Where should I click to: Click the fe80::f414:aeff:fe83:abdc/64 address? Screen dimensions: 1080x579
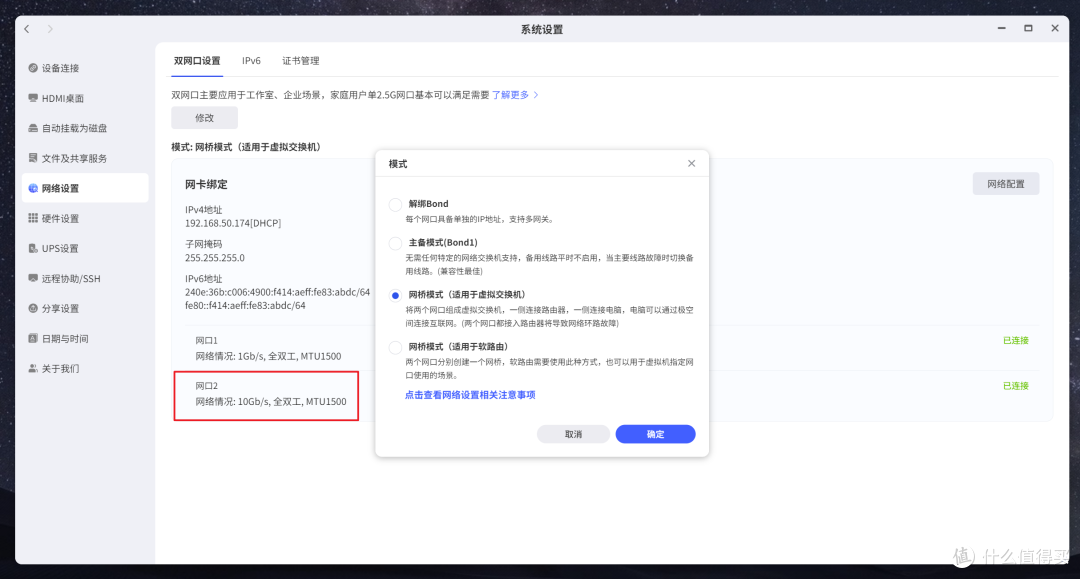click(x=245, y=306)
